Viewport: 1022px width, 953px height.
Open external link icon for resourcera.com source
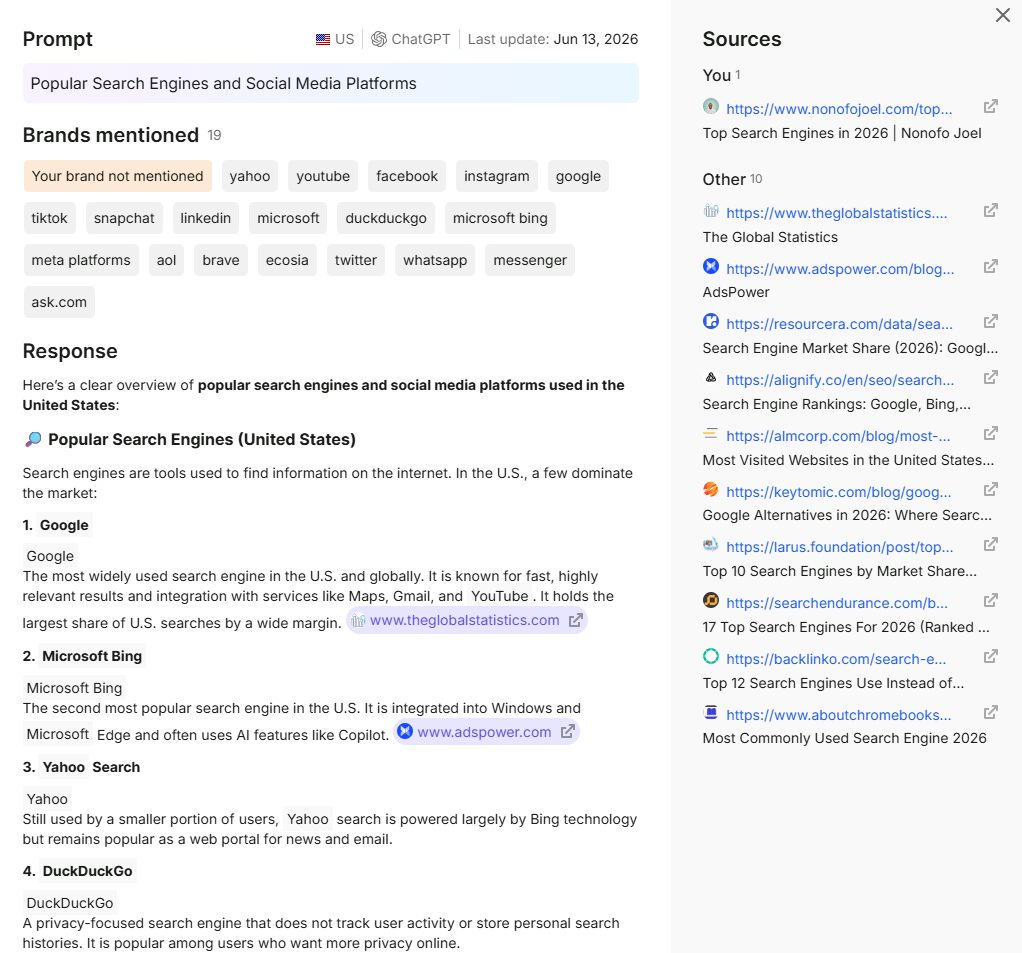[991, 321]
